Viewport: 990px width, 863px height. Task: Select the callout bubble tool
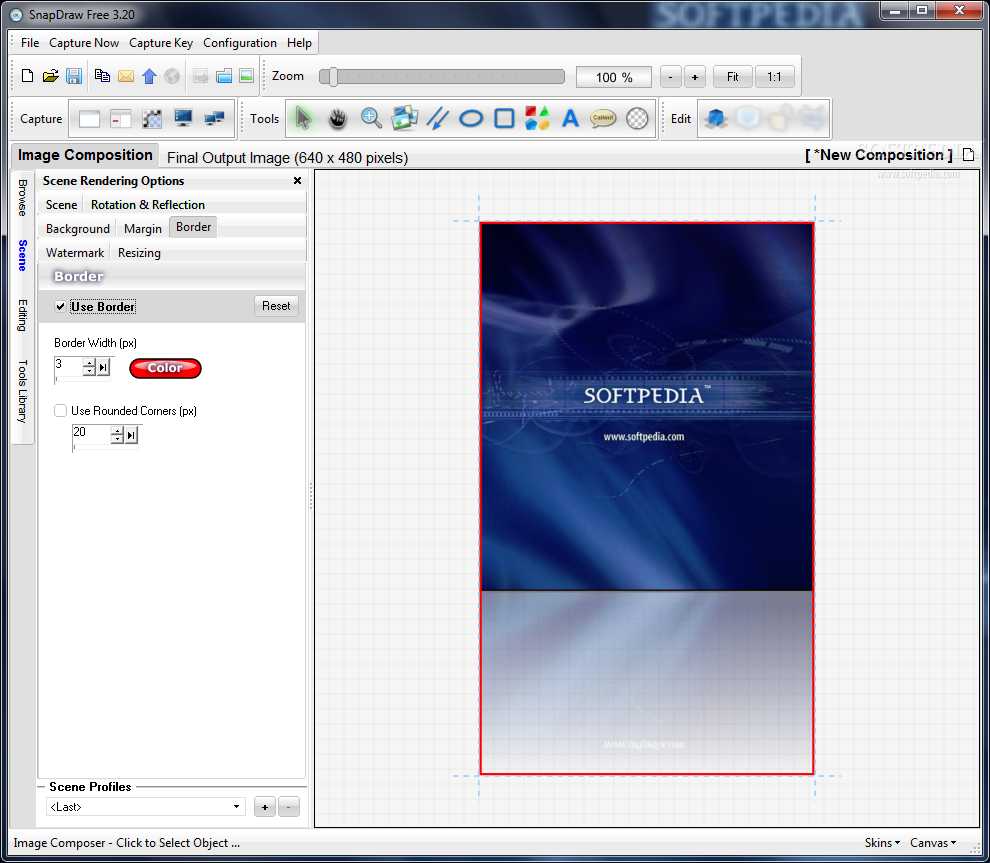coord(603,118)
